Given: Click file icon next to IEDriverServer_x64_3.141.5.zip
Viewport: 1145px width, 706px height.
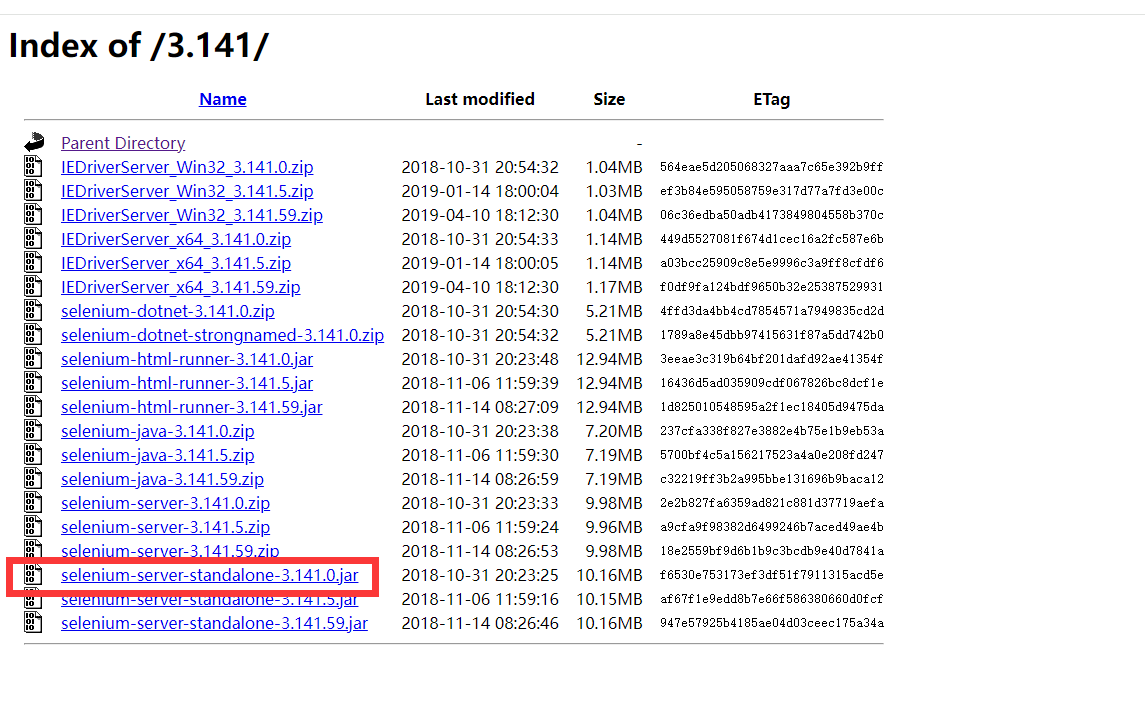Looking at the screenshot, I should coord(34,263).
